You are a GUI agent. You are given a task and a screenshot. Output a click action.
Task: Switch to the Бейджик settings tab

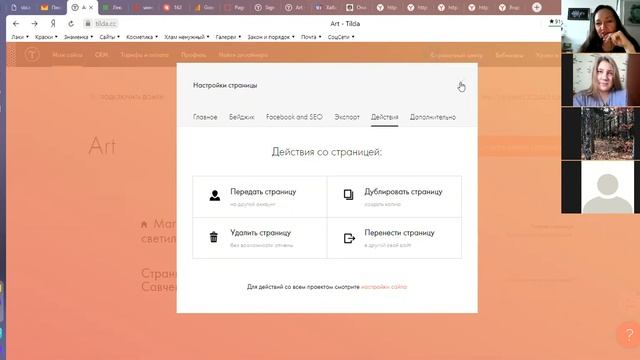click(242, 117)
